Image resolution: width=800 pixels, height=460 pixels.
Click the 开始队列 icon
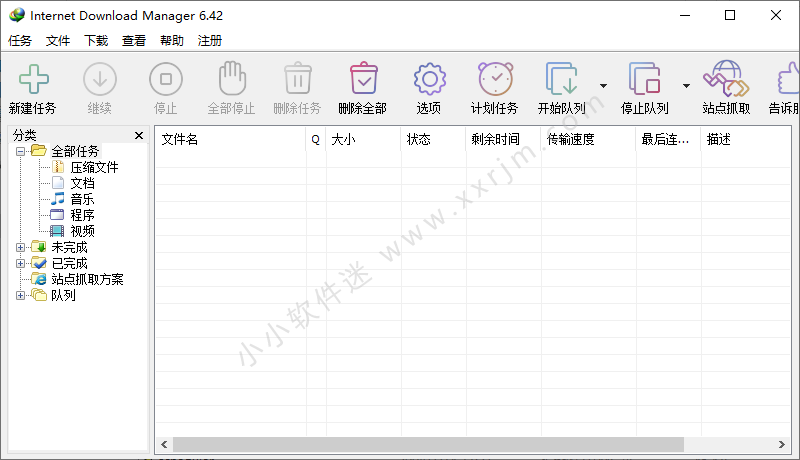point(562,79)
